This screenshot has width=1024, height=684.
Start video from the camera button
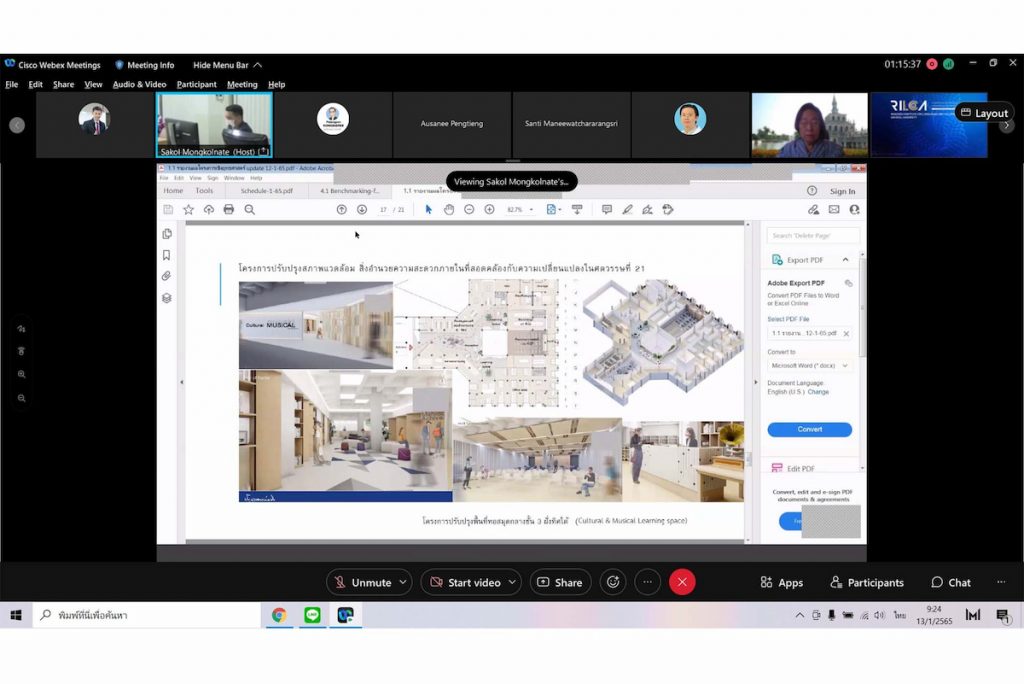pyautogui.click(x=464, y=582)
